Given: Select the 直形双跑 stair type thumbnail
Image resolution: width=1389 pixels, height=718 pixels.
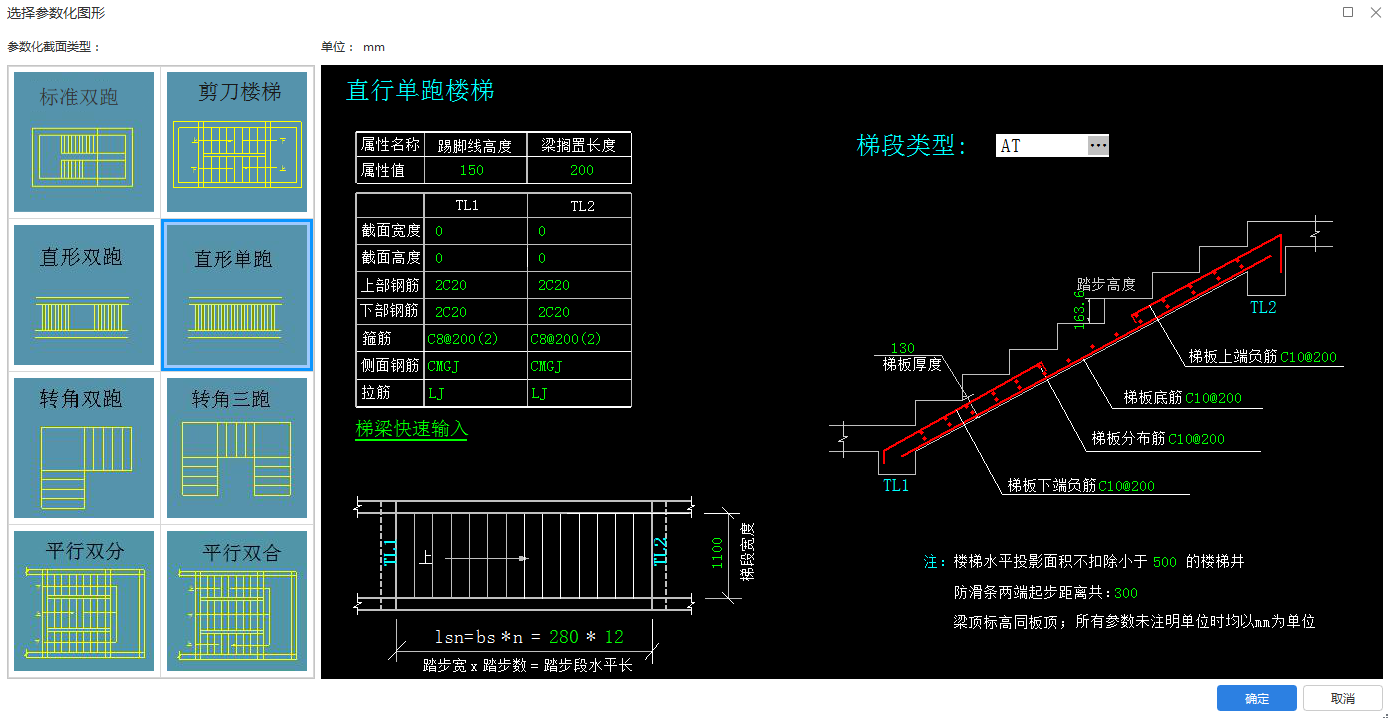Looking at the screenshot, I should click(x=84, y=295).
